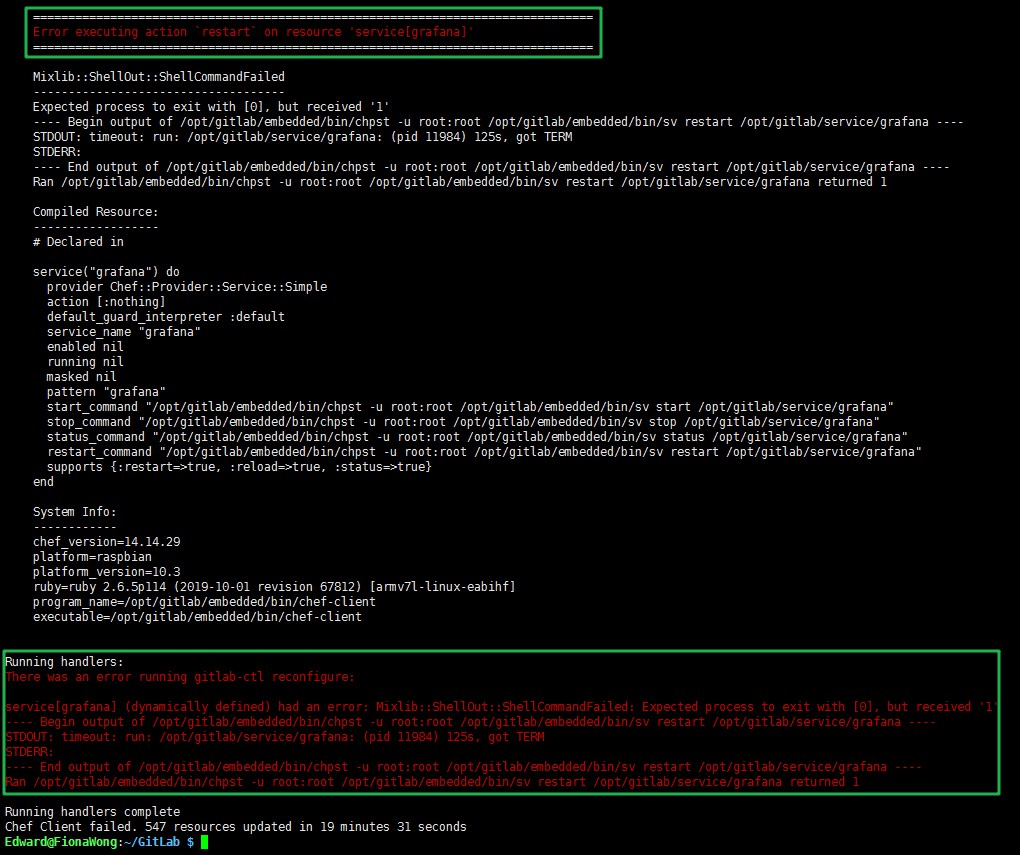Click the "status_command" line
Image resolution: width=1020 pixels, height=855 pixels.
point(477,437)
